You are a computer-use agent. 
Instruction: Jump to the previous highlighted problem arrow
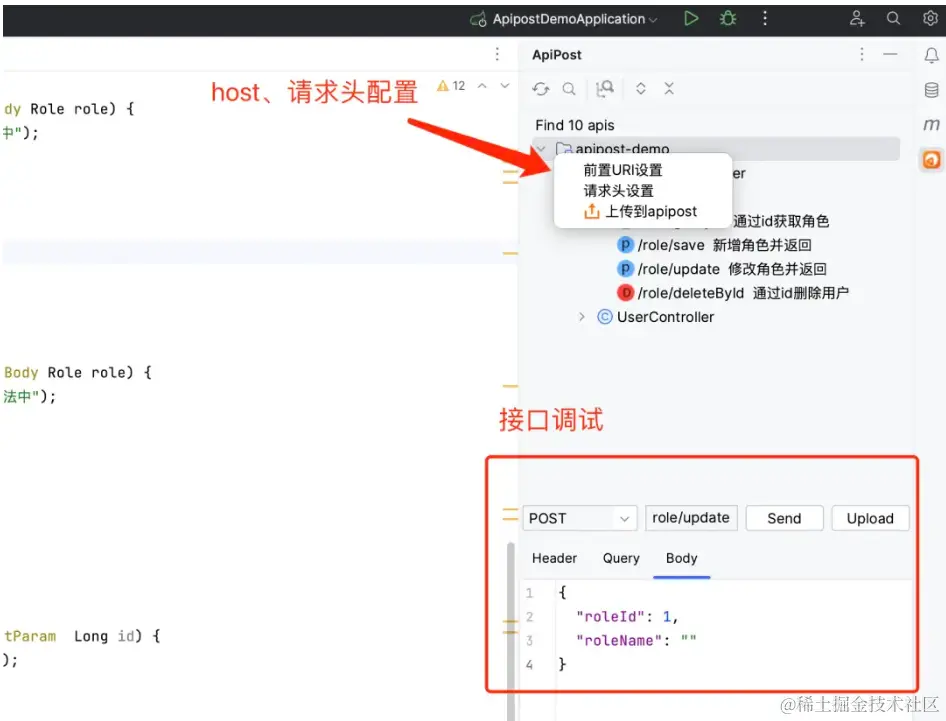482,86
